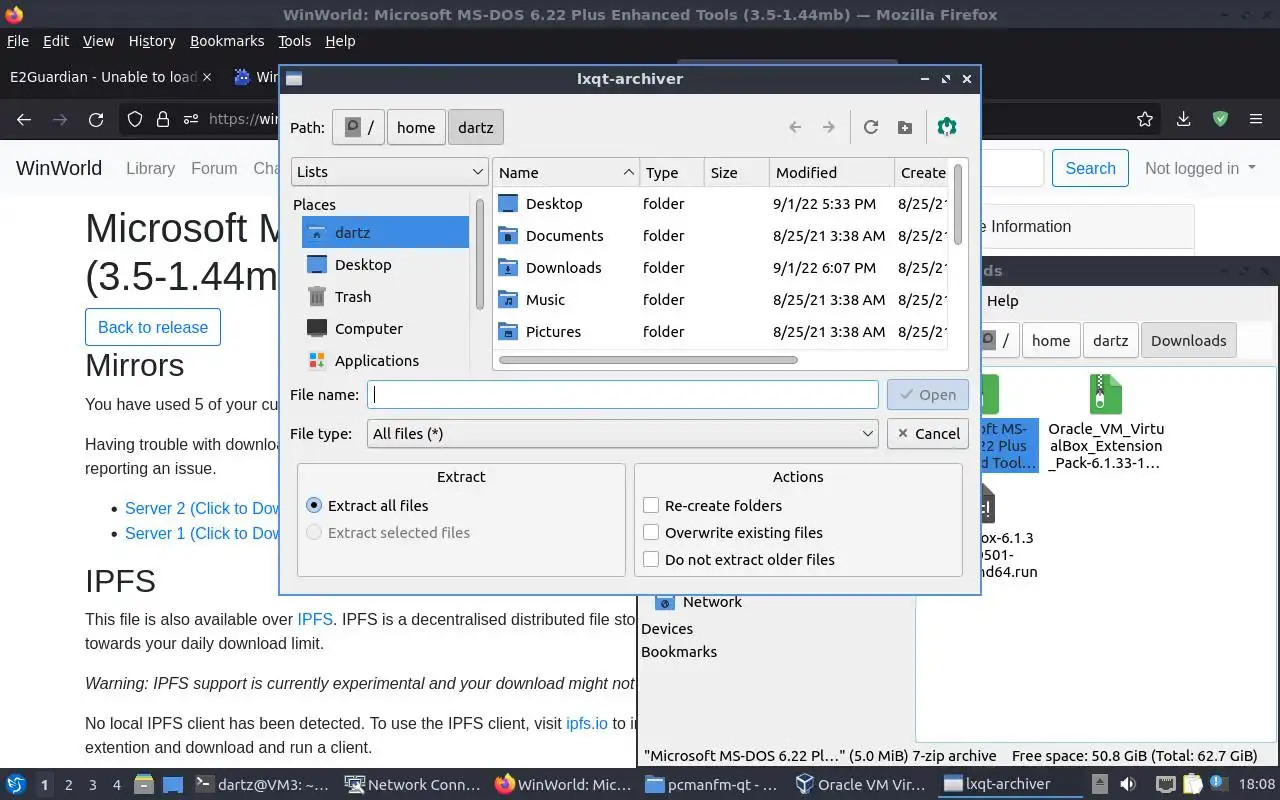This screenshot has width=1280, height=800.
Task: Select the Pictures folder icon in file list
Action: pyautogui.click(x=509, y=332)
